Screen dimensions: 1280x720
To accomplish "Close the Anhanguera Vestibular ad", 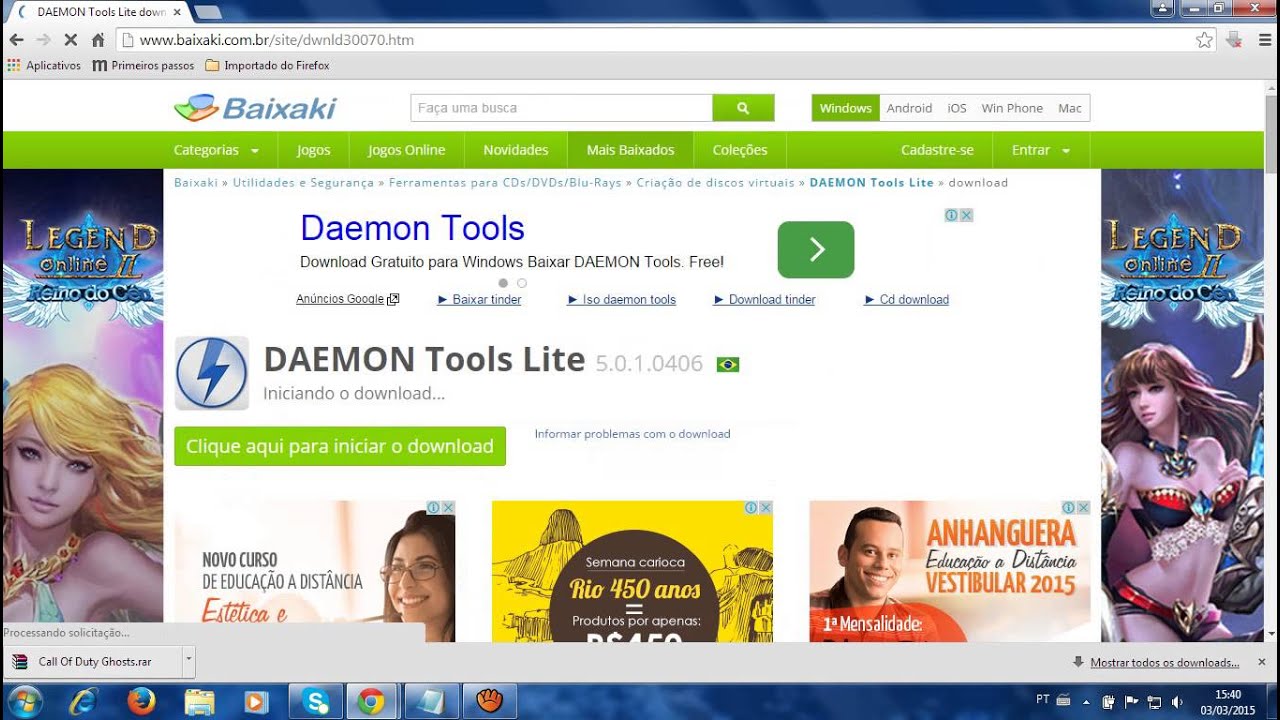I will 1083,508.
